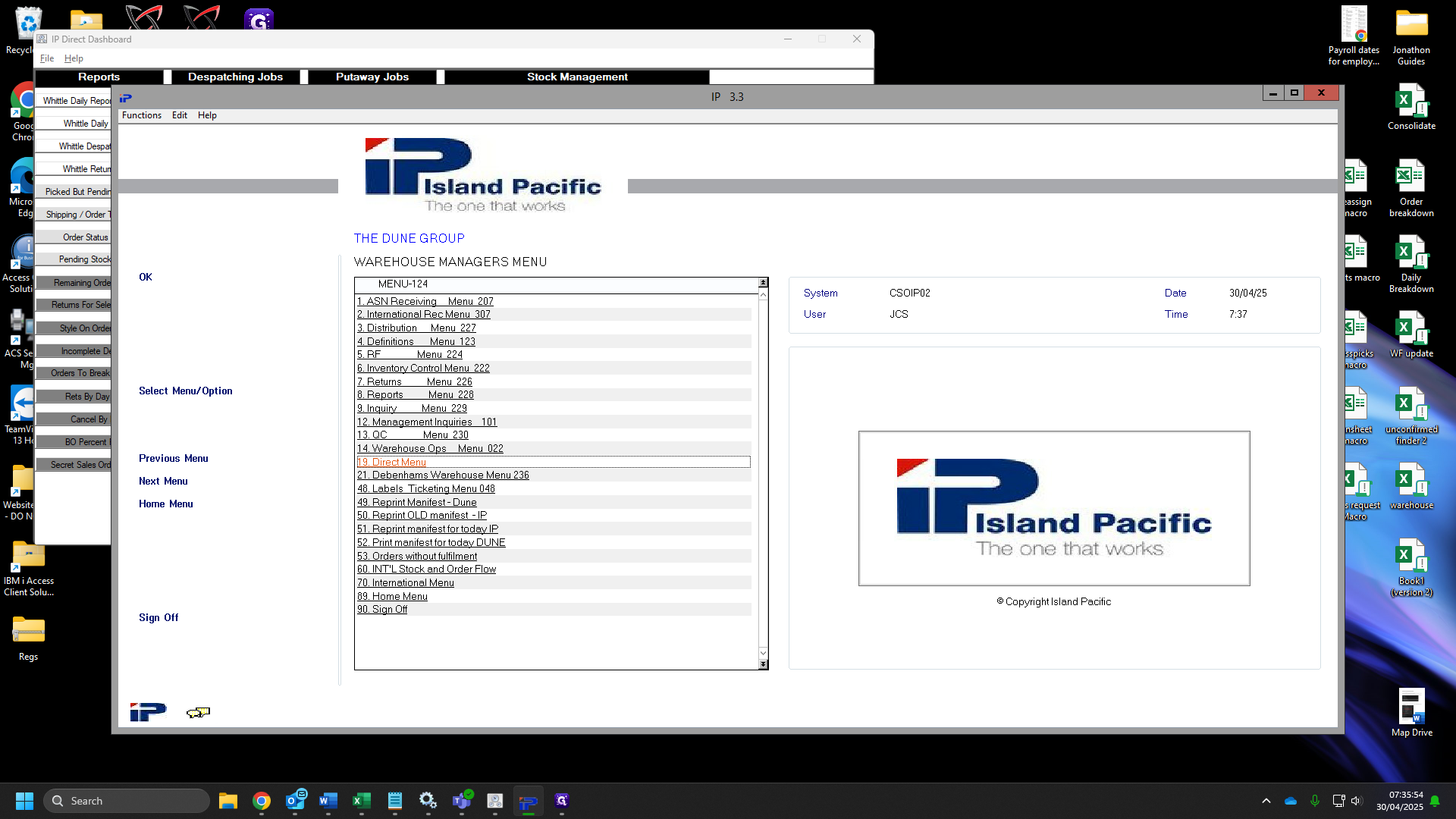Click the settings gears taskbar icon

point(428,801)
